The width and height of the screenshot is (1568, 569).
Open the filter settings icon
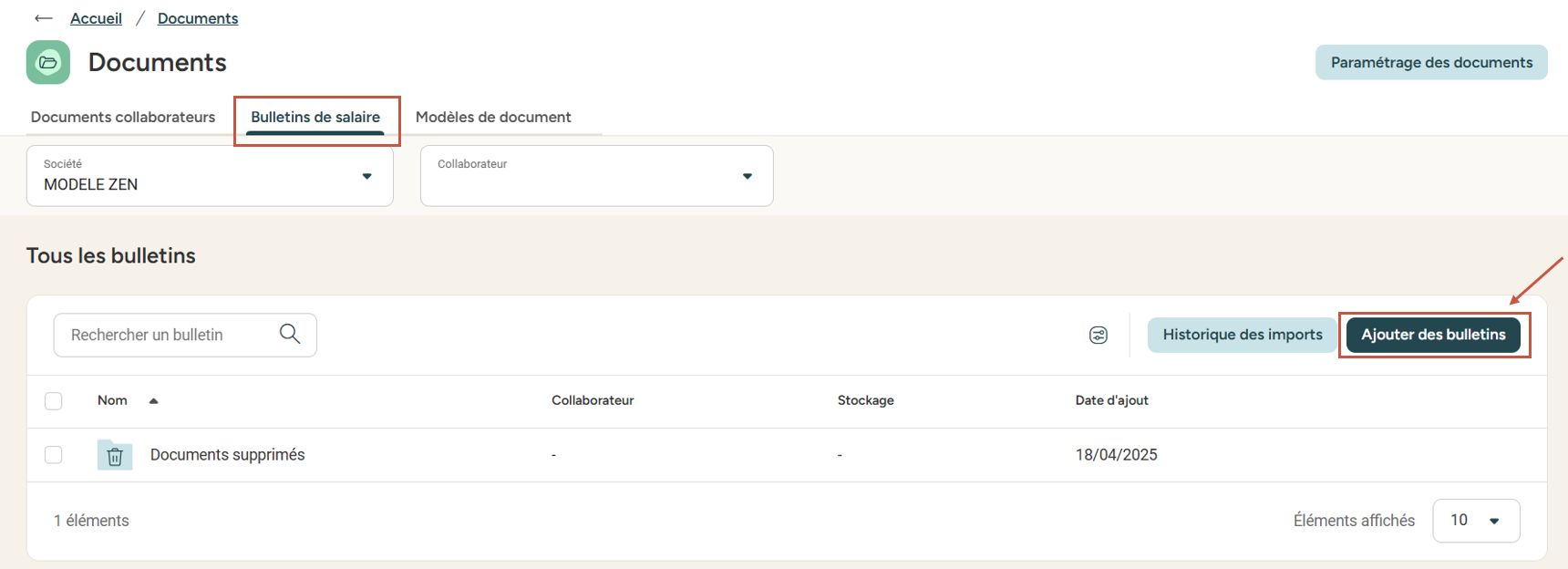(1098, 335)
